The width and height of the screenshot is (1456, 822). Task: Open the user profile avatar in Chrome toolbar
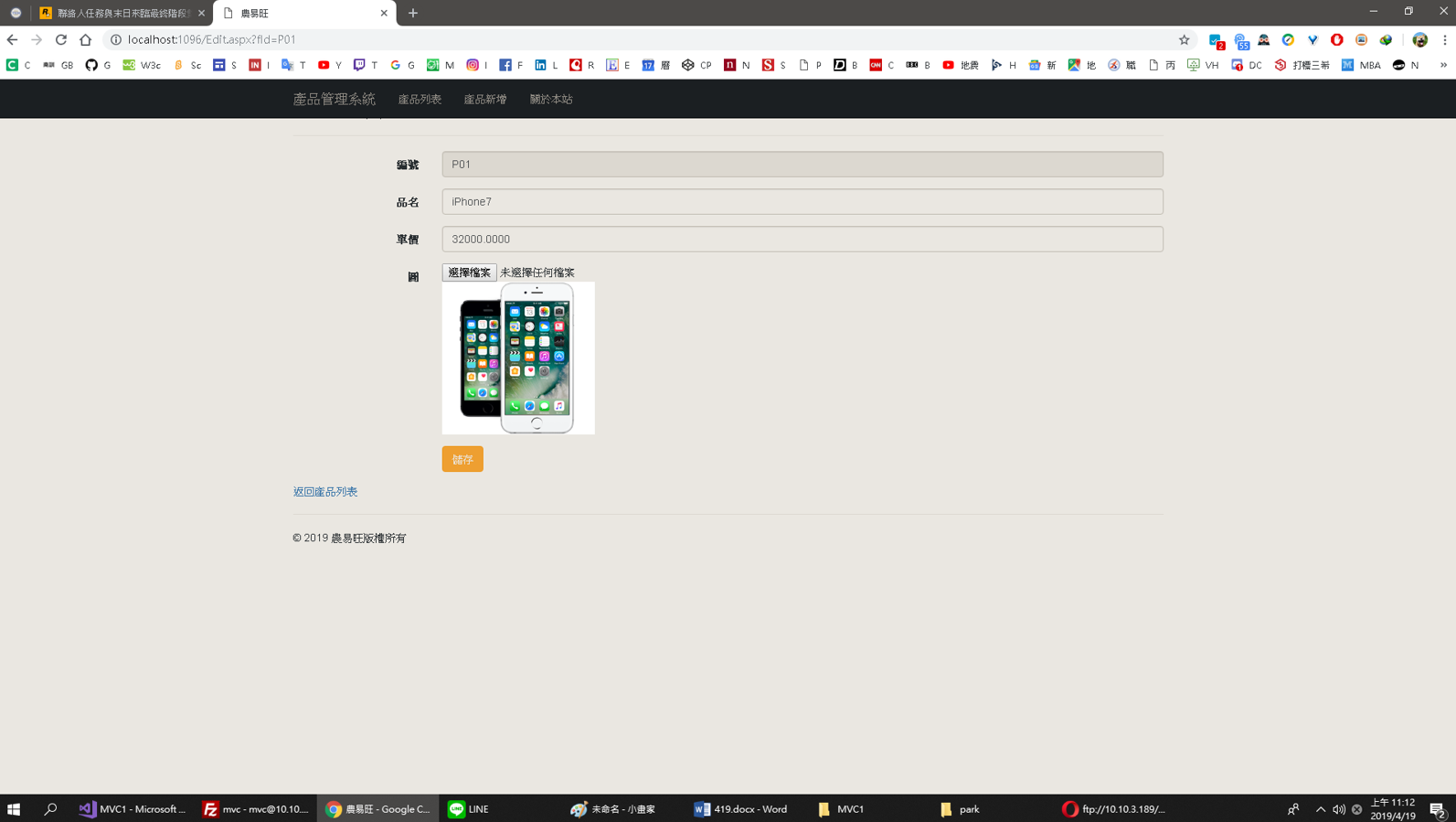1419,39
